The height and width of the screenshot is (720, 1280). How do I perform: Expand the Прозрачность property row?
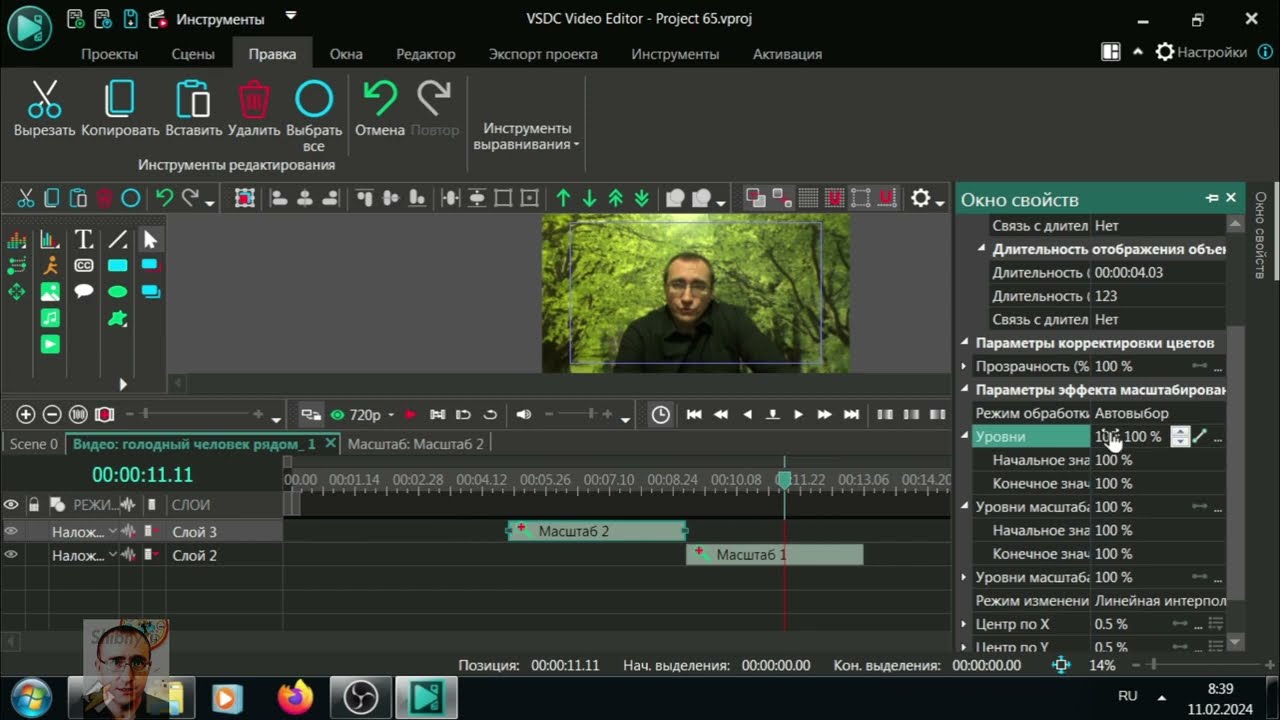click(965, 366)
